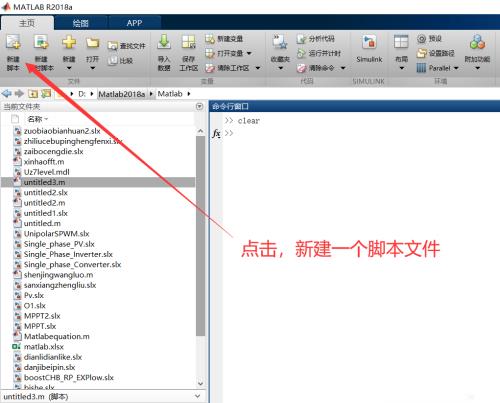Click the 新建脚本 (New Script) icon

tap(13, 43)
